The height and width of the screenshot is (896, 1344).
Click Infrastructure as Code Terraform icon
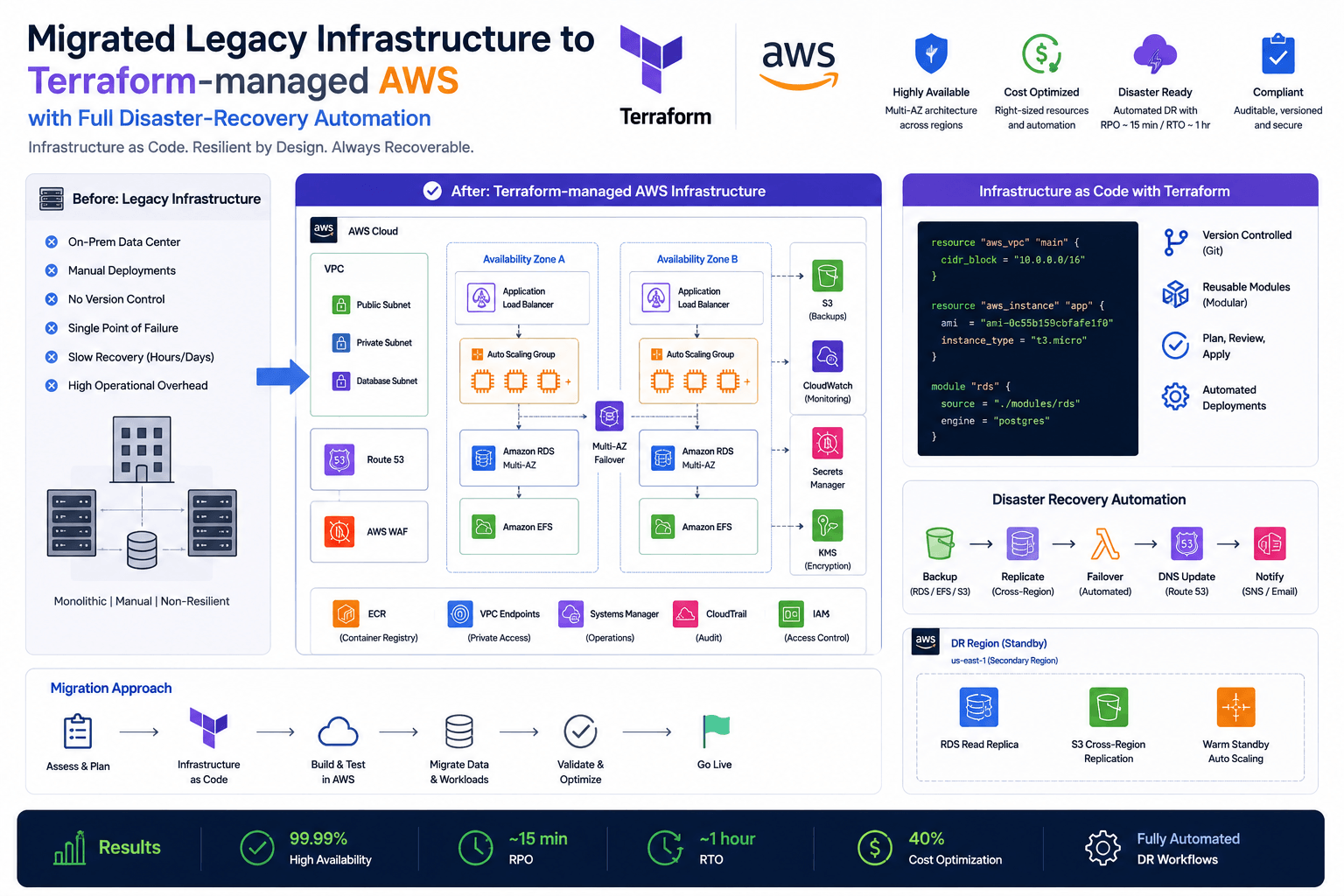pos(208,727)
